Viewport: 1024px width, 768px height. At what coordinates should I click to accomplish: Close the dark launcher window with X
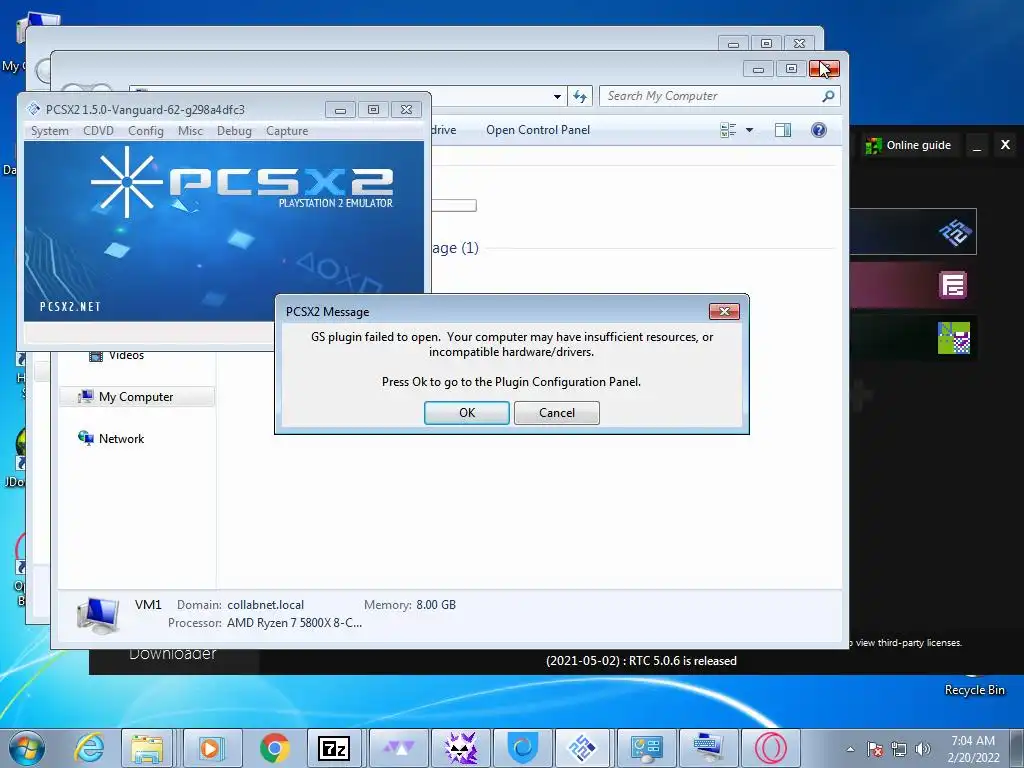pos(1005,145)
